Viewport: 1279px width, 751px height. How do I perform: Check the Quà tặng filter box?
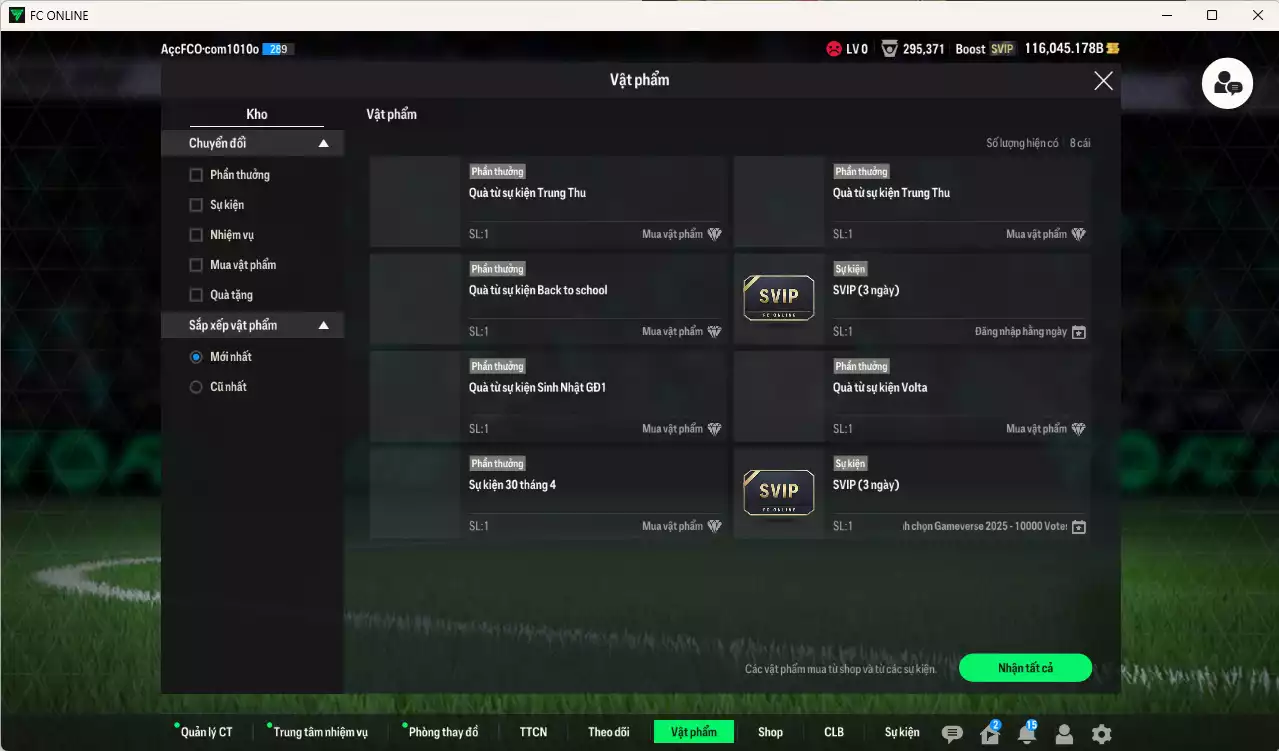click(196, 295)
